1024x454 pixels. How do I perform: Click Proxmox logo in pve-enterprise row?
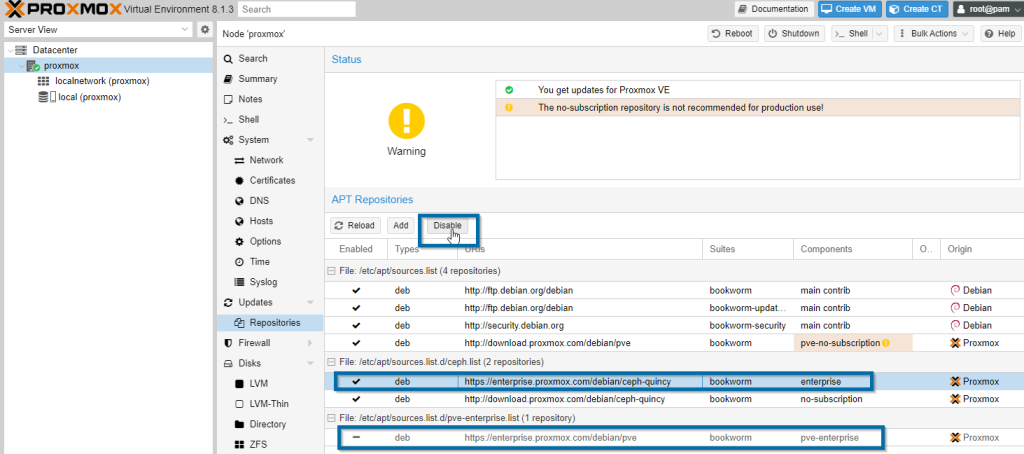coord(955,438)
